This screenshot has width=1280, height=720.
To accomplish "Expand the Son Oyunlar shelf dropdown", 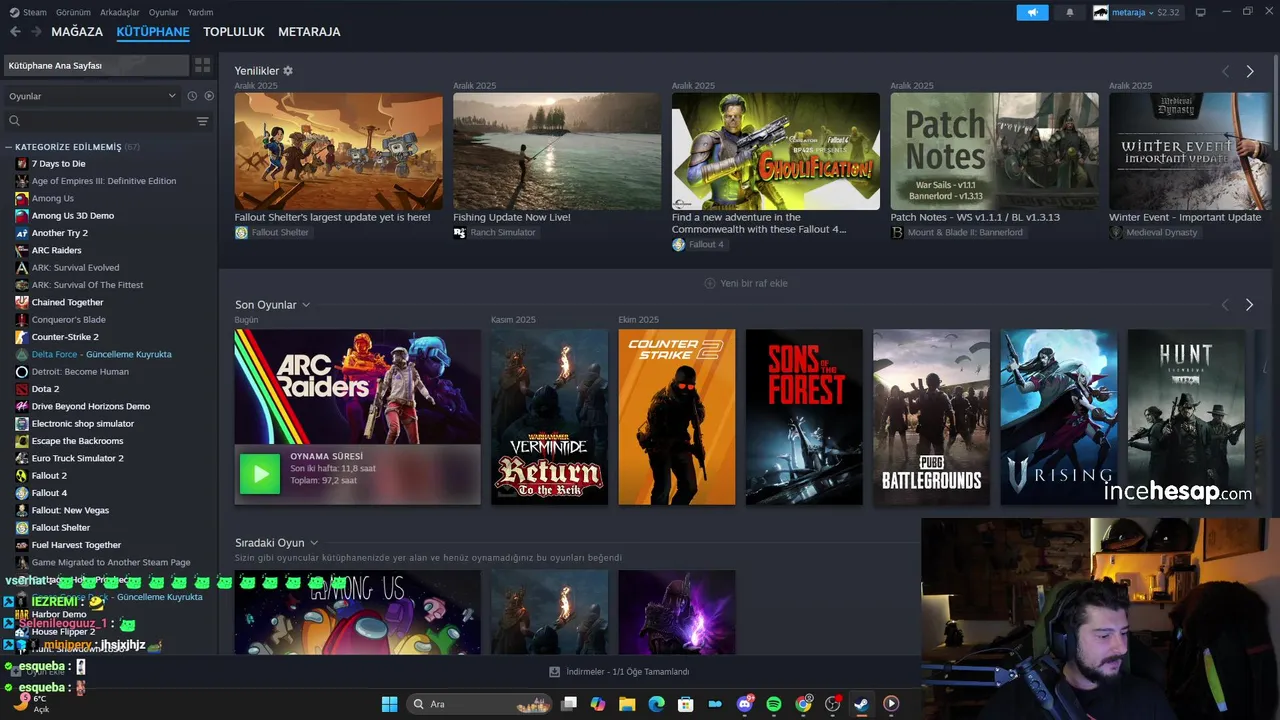I will (x=306, y=305).
